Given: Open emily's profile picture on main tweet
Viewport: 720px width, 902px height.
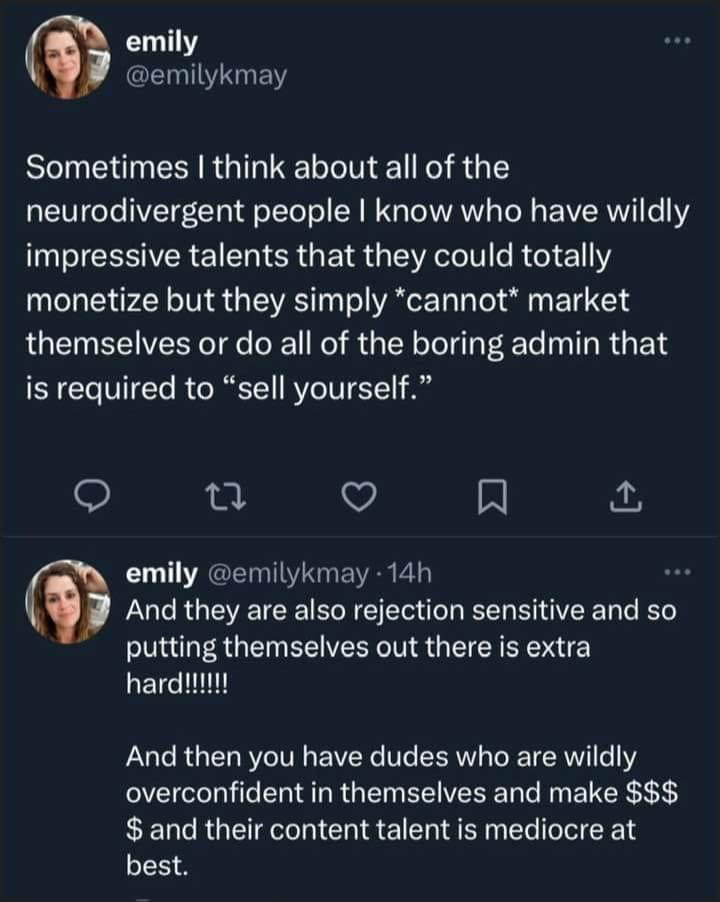Looking at the screenshot, I should click(x=65, y=58).
